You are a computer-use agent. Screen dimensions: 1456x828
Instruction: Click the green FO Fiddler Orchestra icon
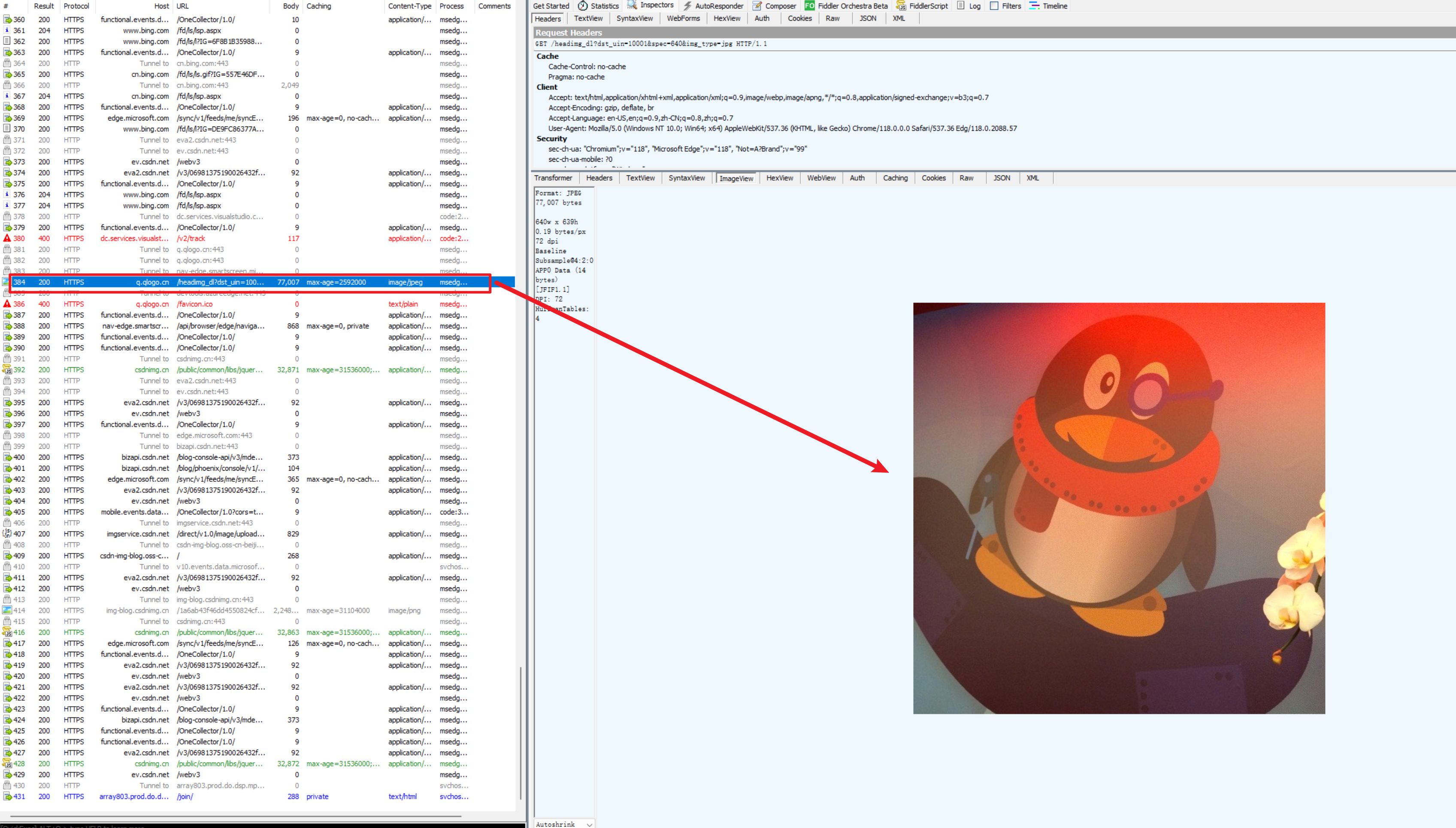point(809,6)
